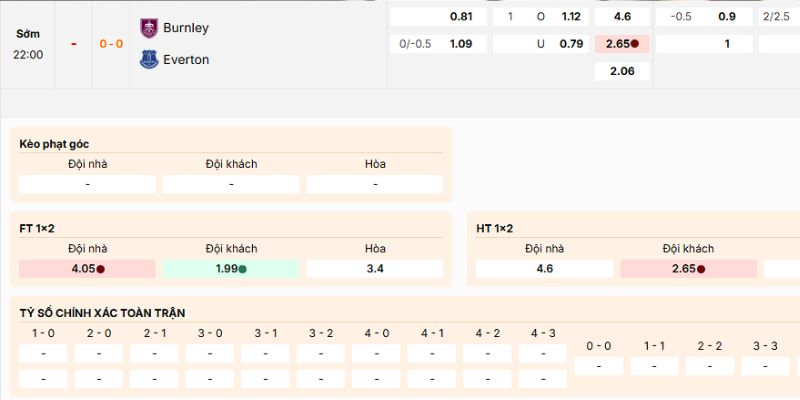Viewport: 800px width, 400px height.
Task: Select corner bet home team cell
Action: click(x=87, y=184)
